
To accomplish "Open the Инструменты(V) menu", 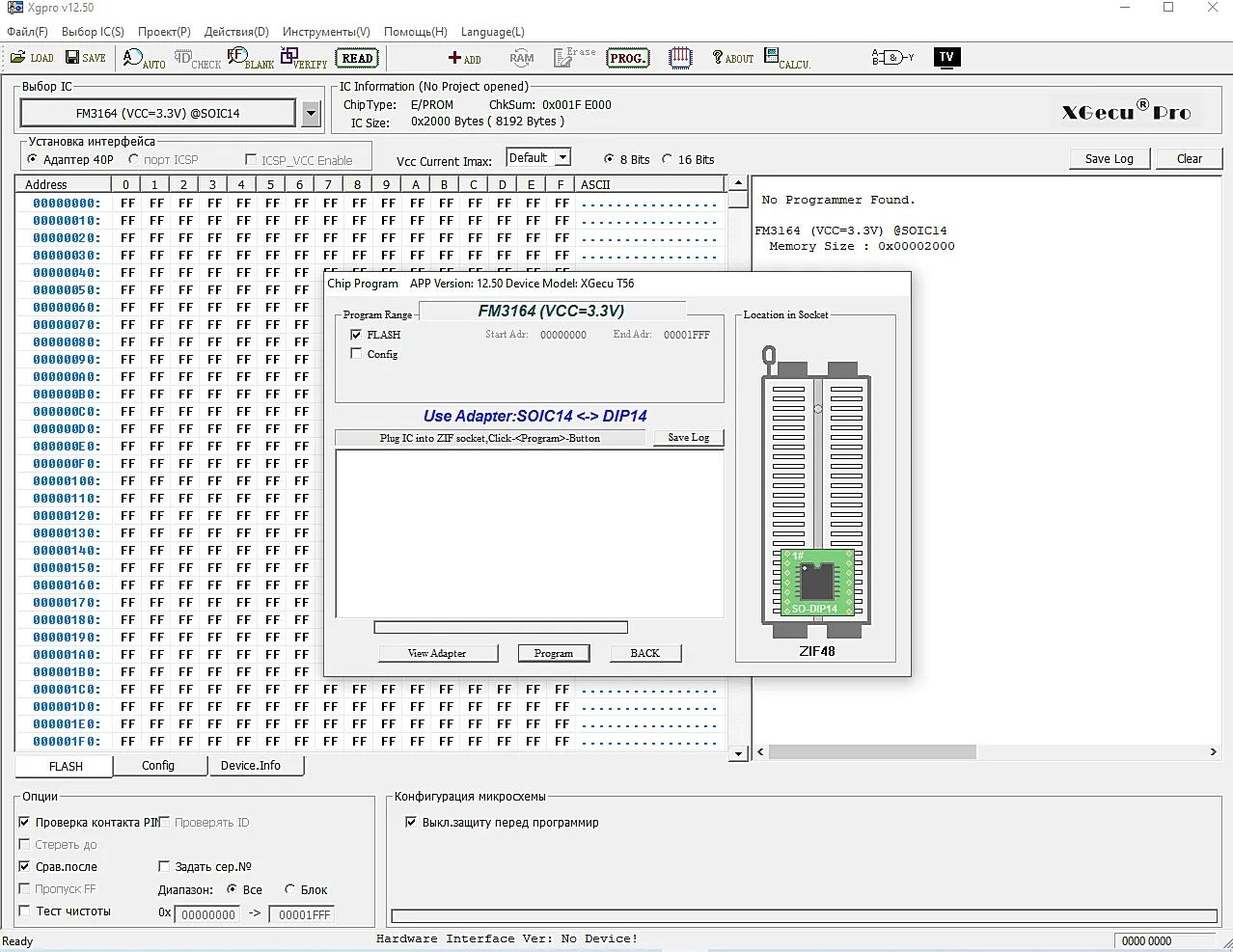I will [x=326, y=32].
